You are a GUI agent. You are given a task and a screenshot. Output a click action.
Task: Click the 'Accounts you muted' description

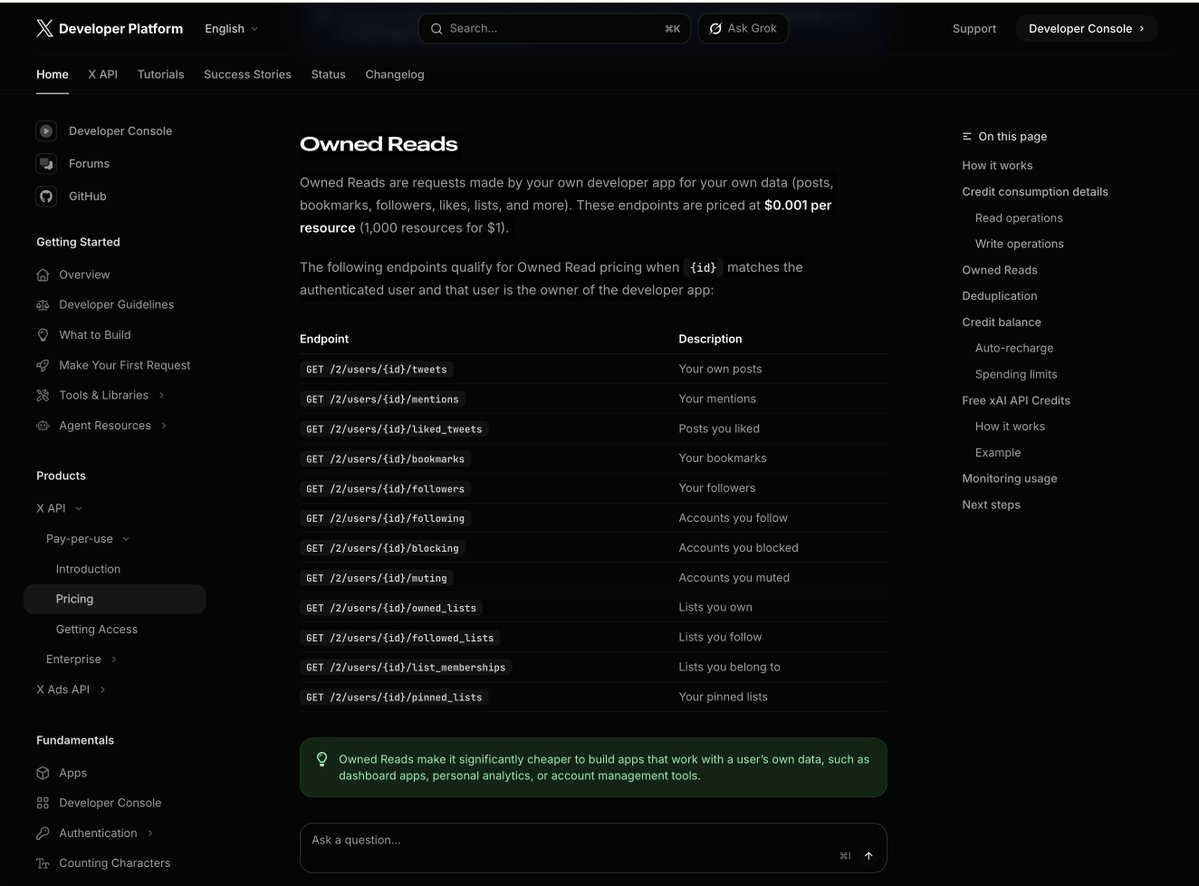pyautogui.click(x=734, y=578)
